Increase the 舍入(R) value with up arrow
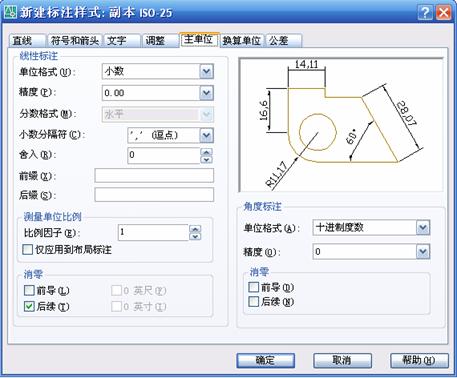457x378 pixels. 207,152
